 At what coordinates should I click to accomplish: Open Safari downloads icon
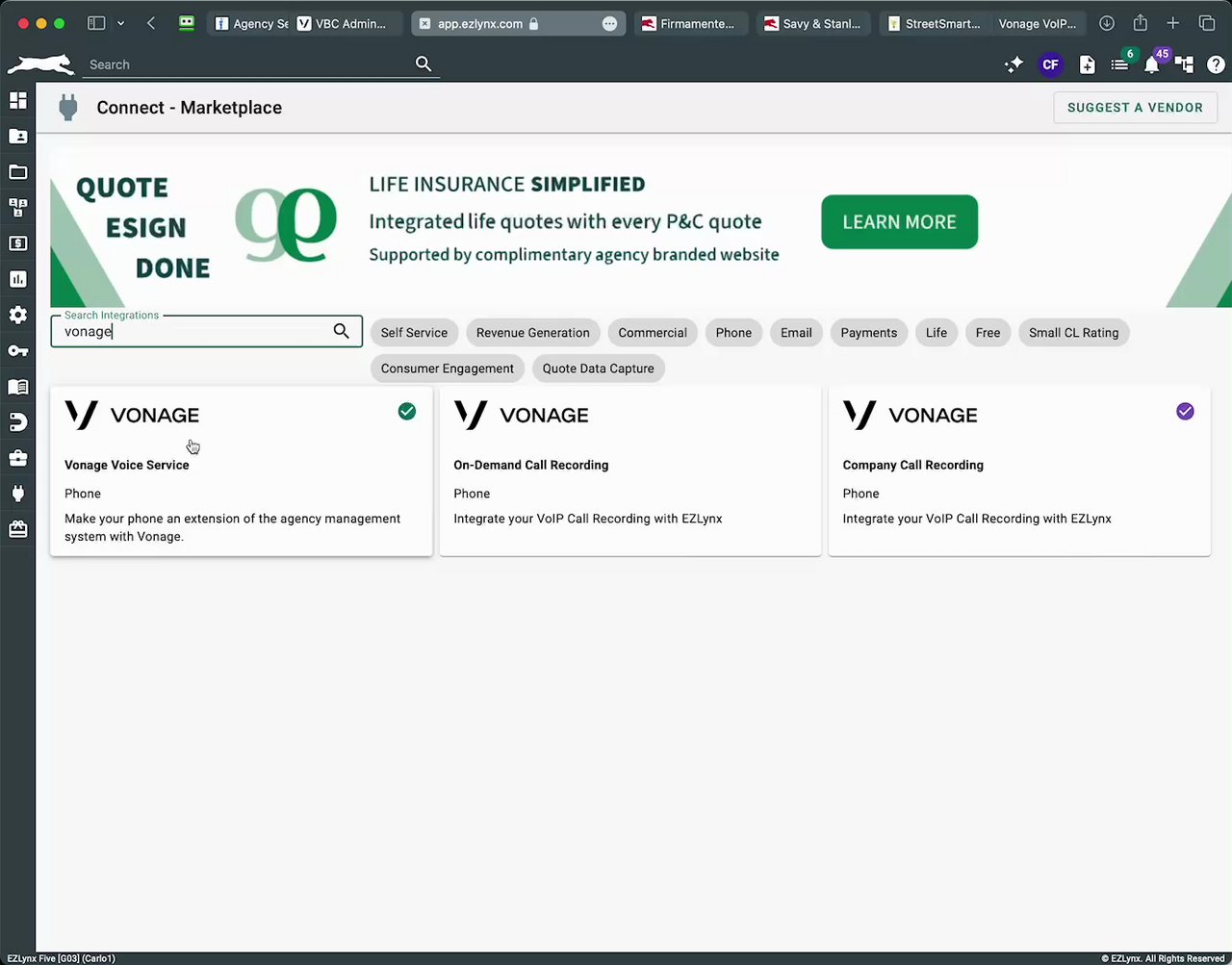tap(1107, 23)
